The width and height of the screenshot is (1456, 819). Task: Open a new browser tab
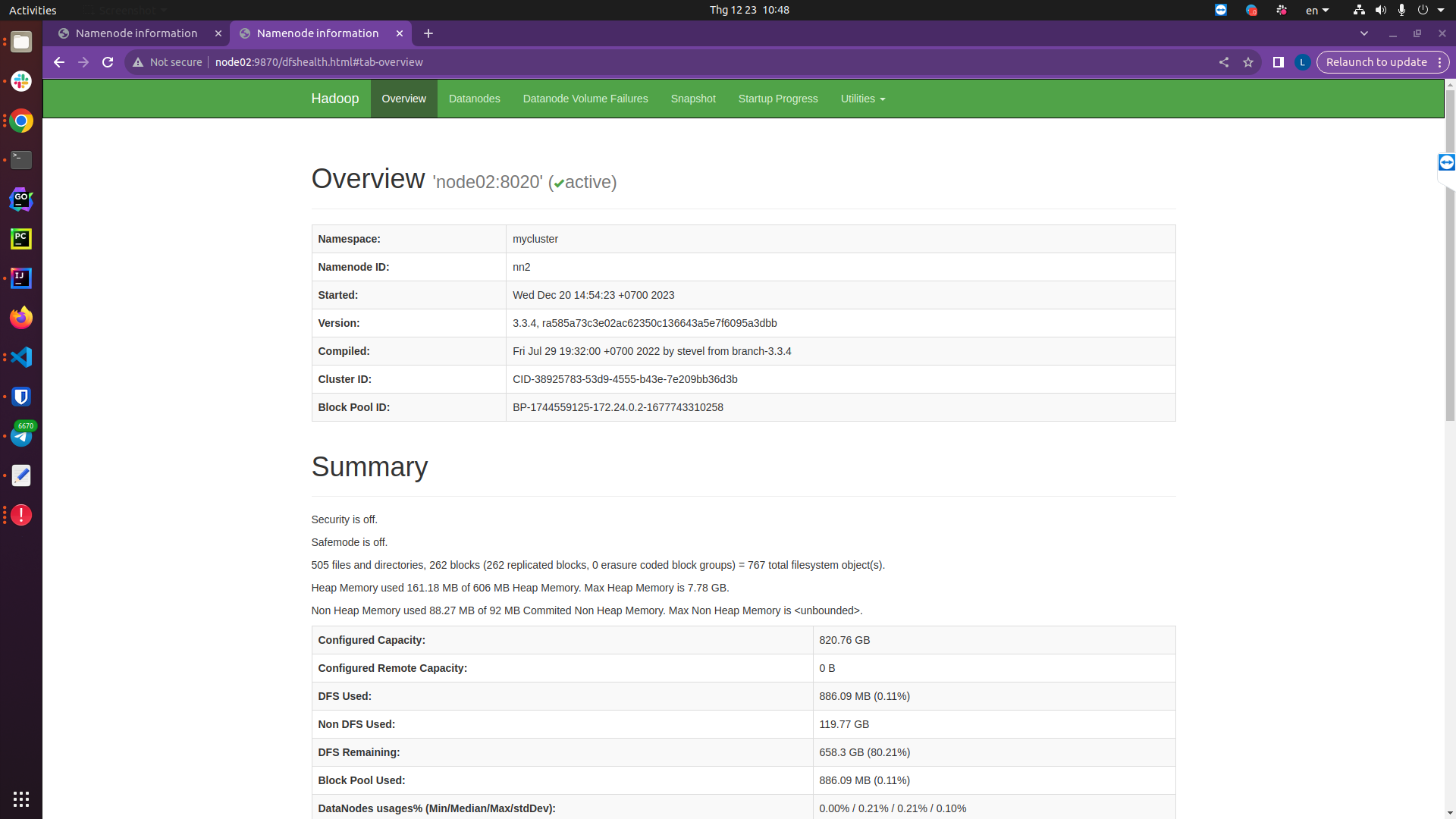click(x=428, y=33)
